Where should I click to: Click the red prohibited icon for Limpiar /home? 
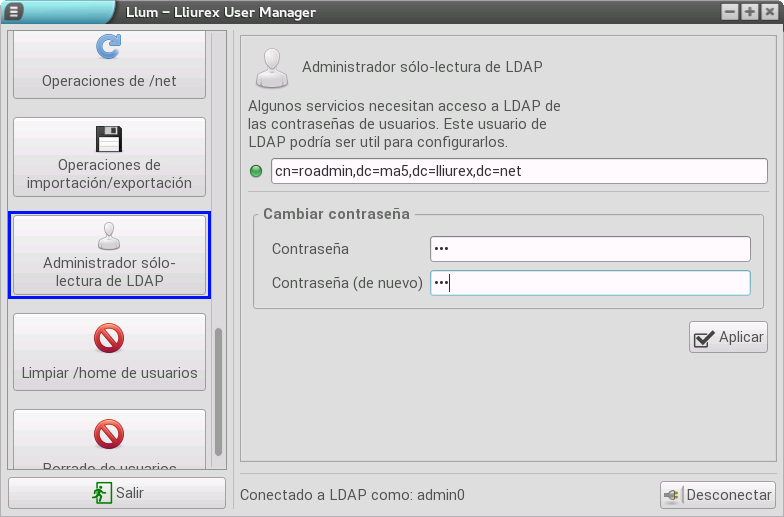coord(108,339)
